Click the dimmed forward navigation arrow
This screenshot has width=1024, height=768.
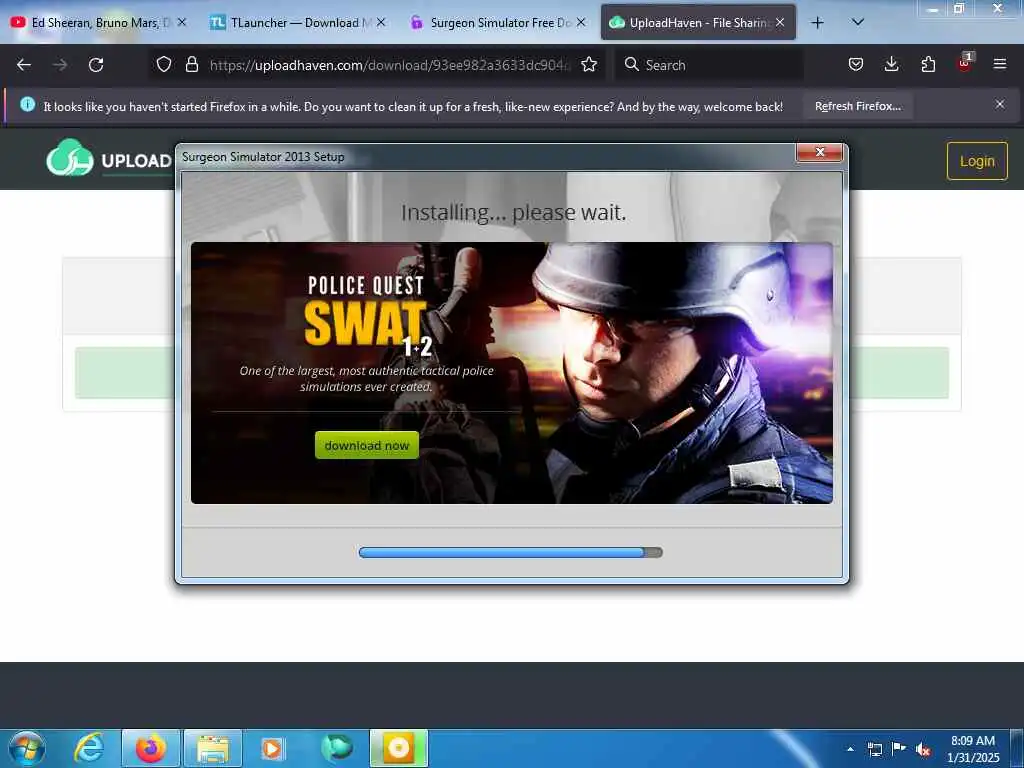pyautogui.click(x=60, y=65)
